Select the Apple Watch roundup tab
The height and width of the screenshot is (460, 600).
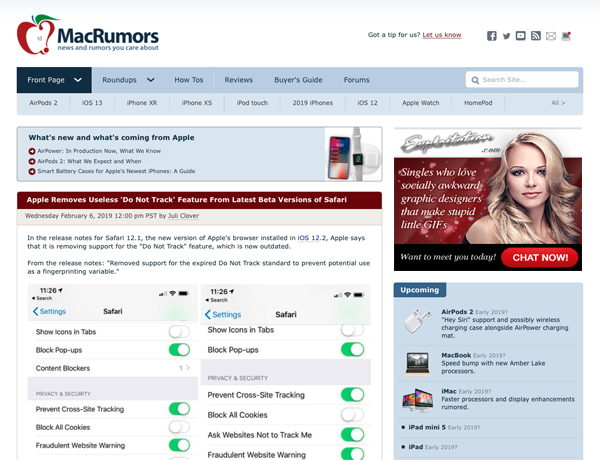pyautogui.click(x=421, y=103)
